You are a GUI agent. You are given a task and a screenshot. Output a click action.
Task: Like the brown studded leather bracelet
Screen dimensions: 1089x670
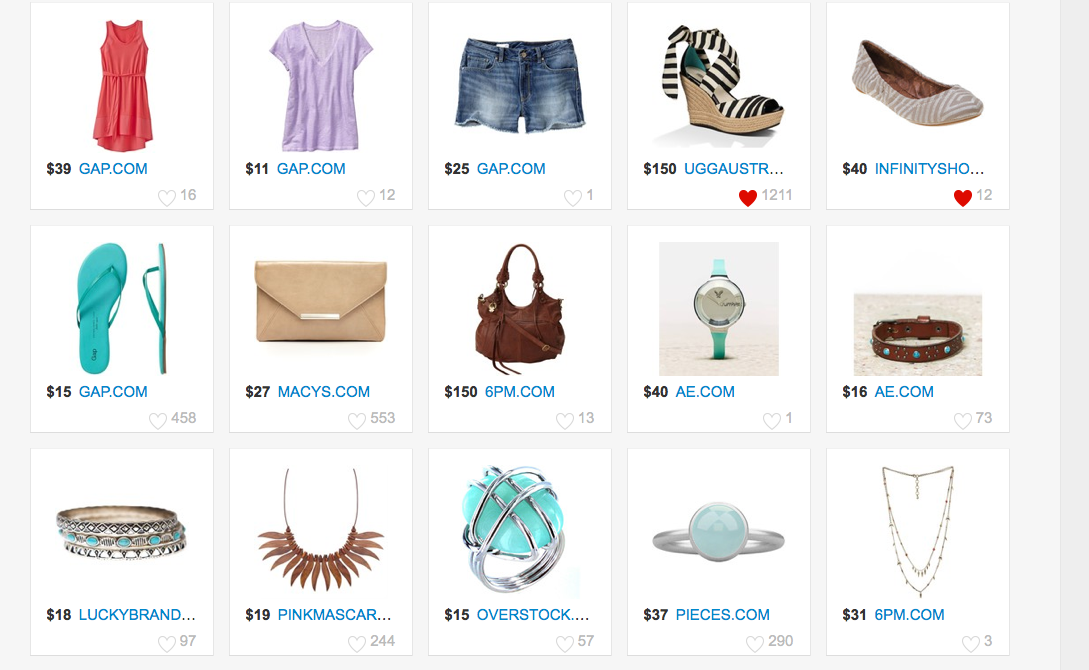pyautogui.click(x=963, y=421)
